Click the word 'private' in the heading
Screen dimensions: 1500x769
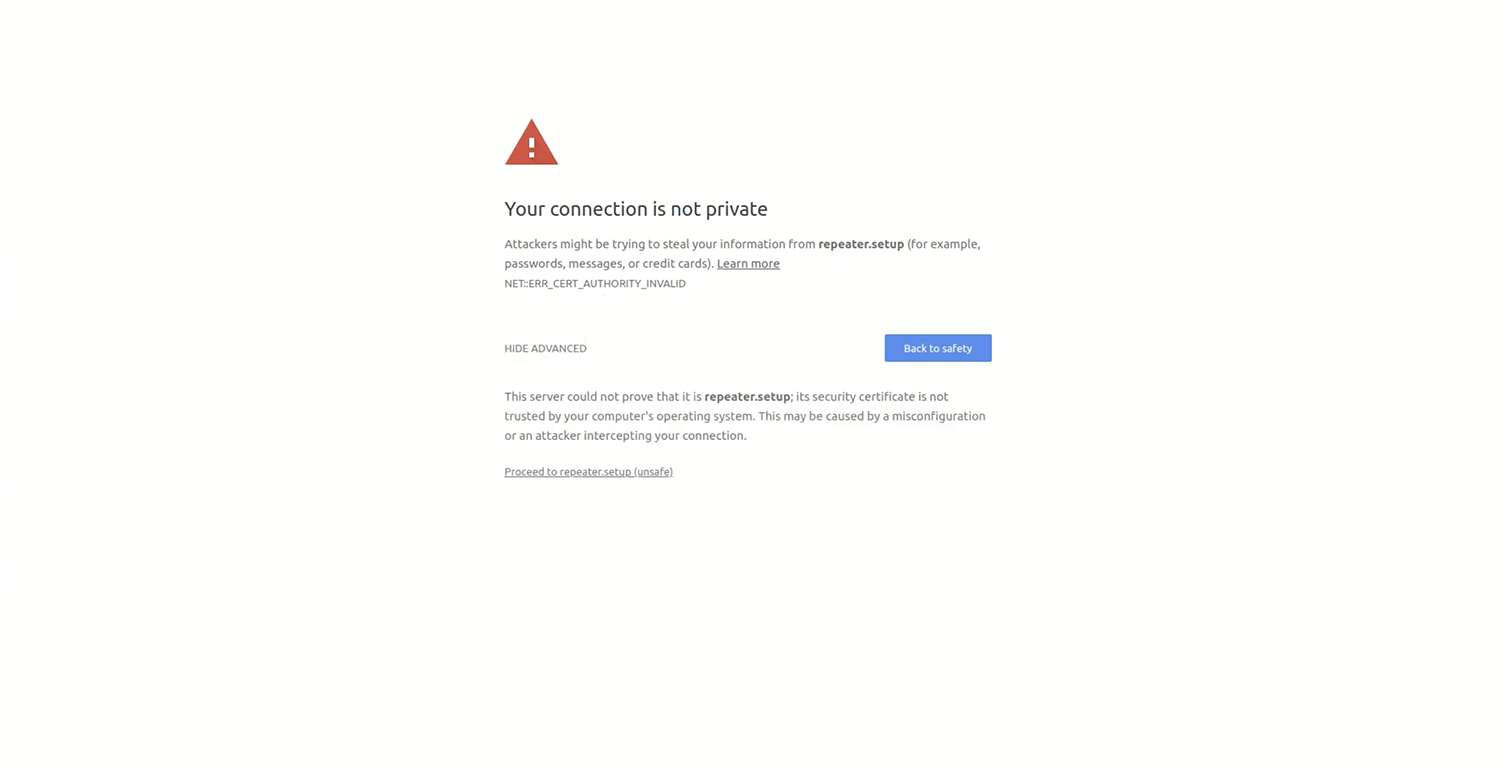(736, 209)
